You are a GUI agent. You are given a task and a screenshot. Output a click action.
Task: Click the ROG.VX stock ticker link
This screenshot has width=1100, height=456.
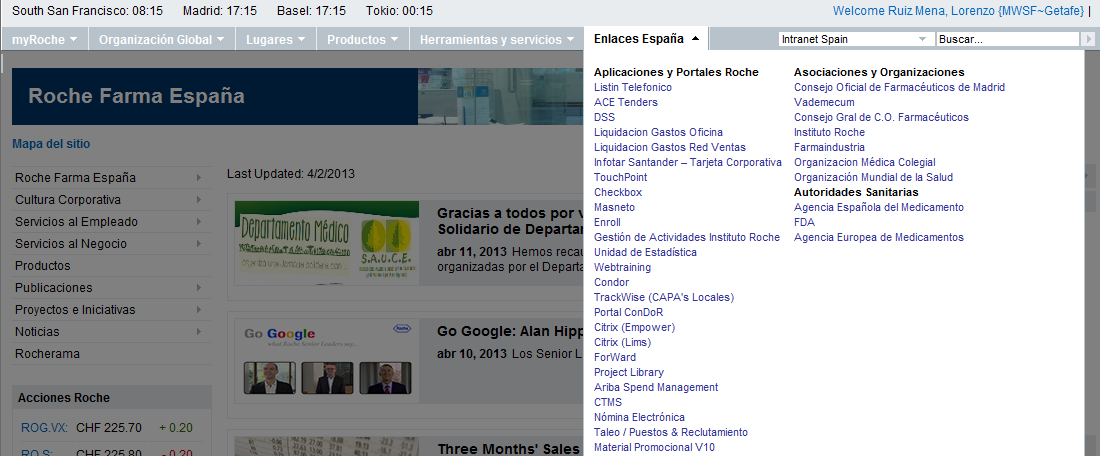(44, 428)
